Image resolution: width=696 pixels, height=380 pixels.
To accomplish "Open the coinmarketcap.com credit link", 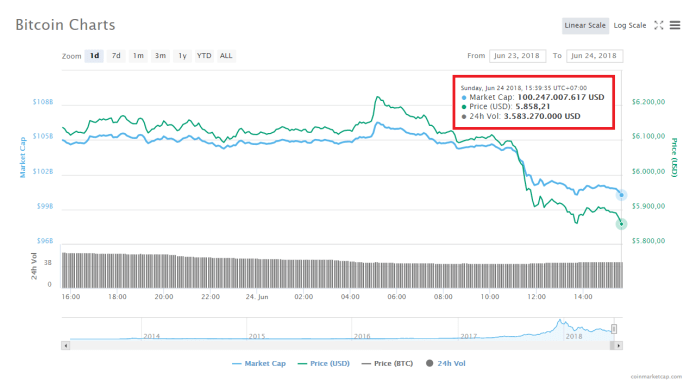I will (x=656, y=376).
